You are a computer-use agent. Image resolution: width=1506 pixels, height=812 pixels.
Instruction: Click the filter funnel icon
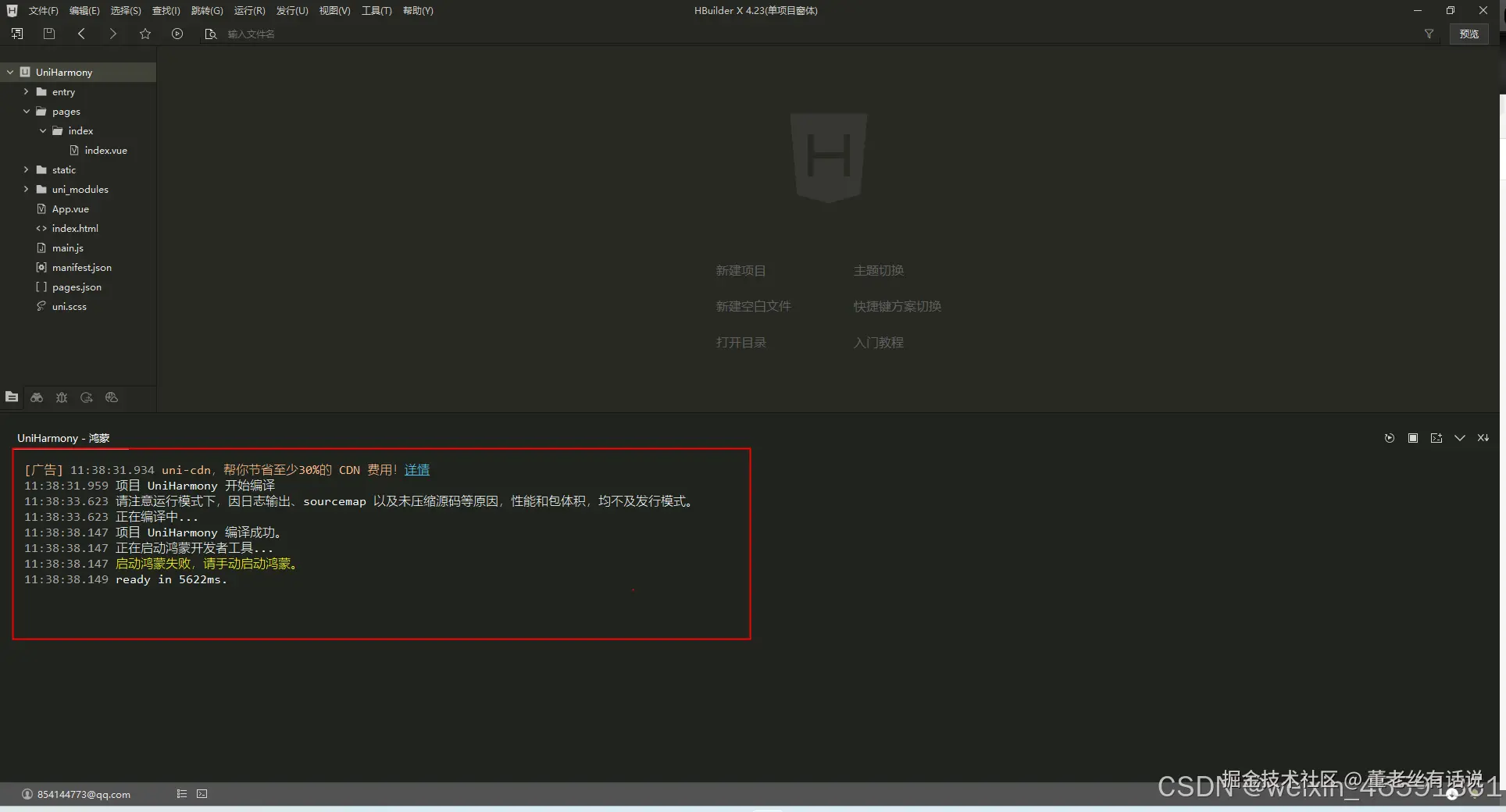pos(1429,34)
